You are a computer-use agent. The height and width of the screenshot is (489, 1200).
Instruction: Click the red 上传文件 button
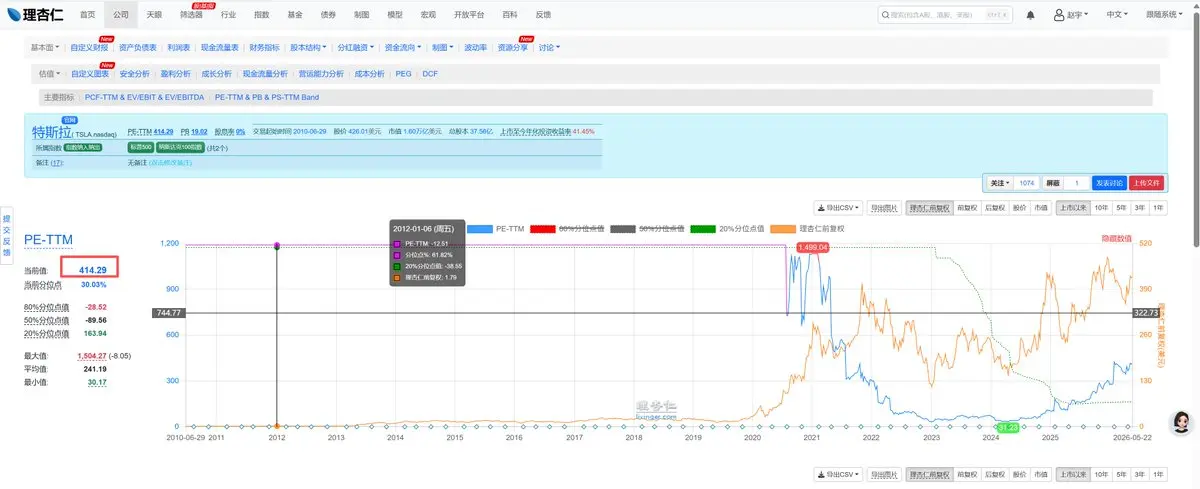[1147, 183]
